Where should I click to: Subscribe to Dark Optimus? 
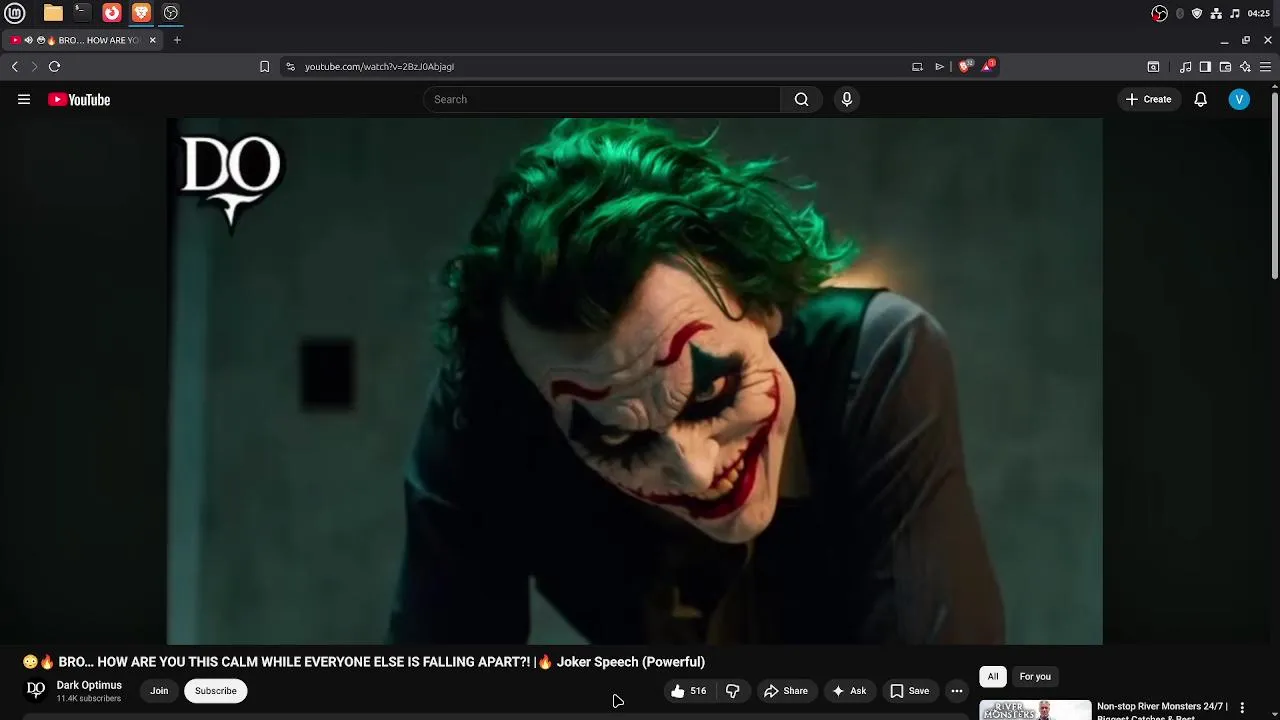(x=215, y=691)
